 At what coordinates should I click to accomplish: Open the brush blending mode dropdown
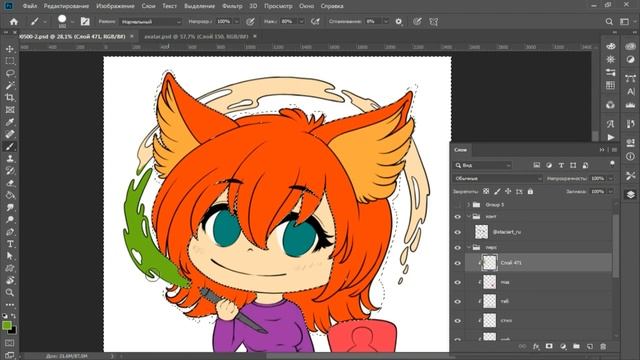pos(151,22)
